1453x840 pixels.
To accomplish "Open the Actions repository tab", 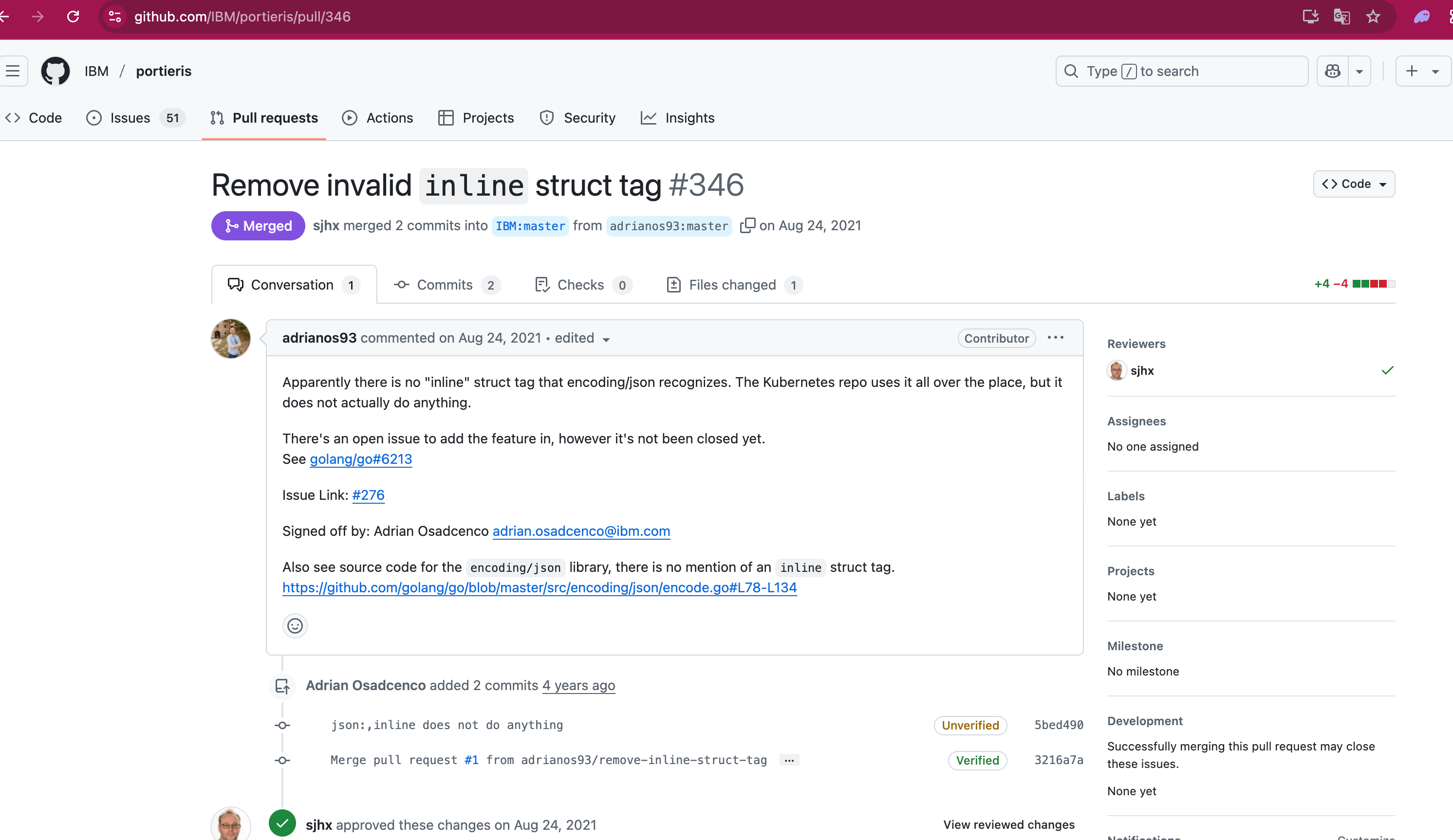I will coord(378,118).
